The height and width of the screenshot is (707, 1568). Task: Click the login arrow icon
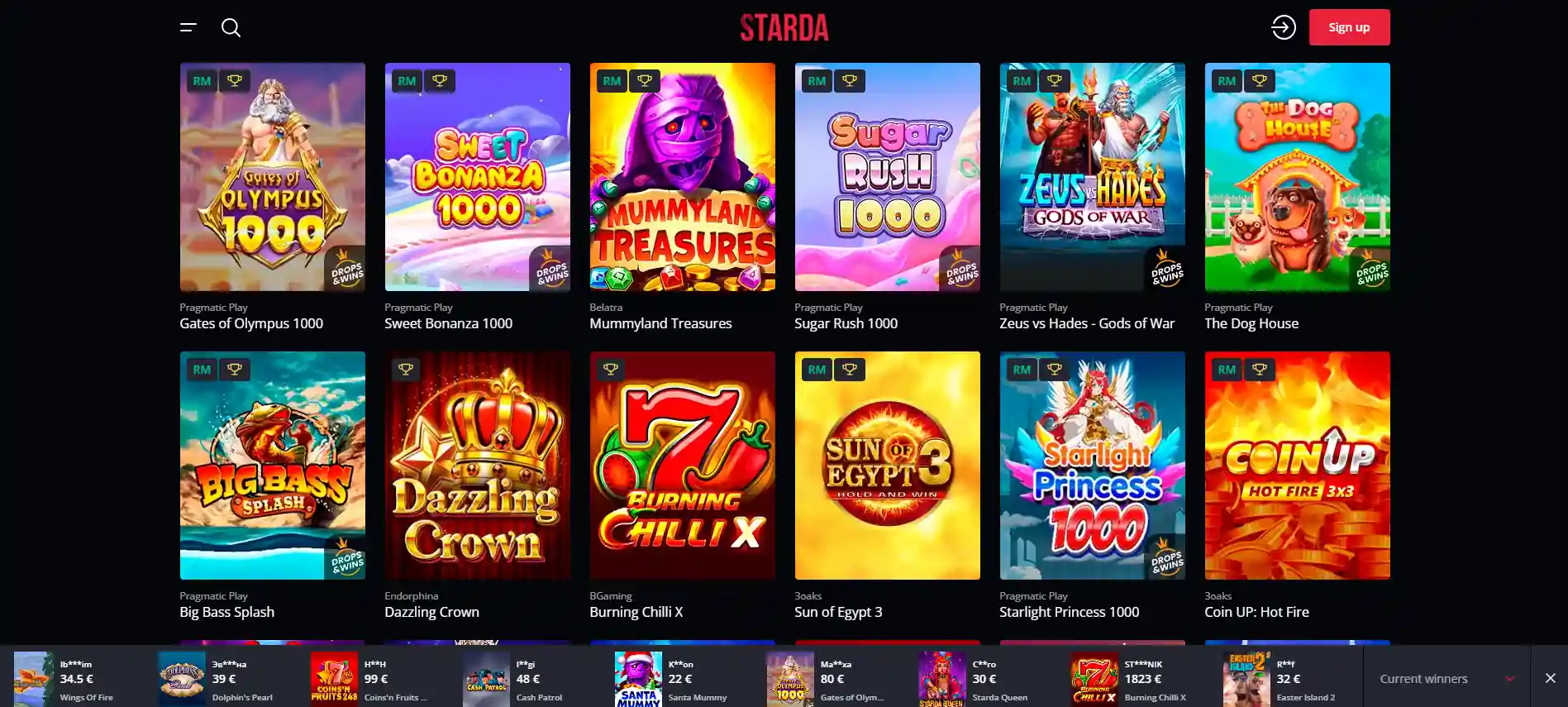pos(1283,27)
